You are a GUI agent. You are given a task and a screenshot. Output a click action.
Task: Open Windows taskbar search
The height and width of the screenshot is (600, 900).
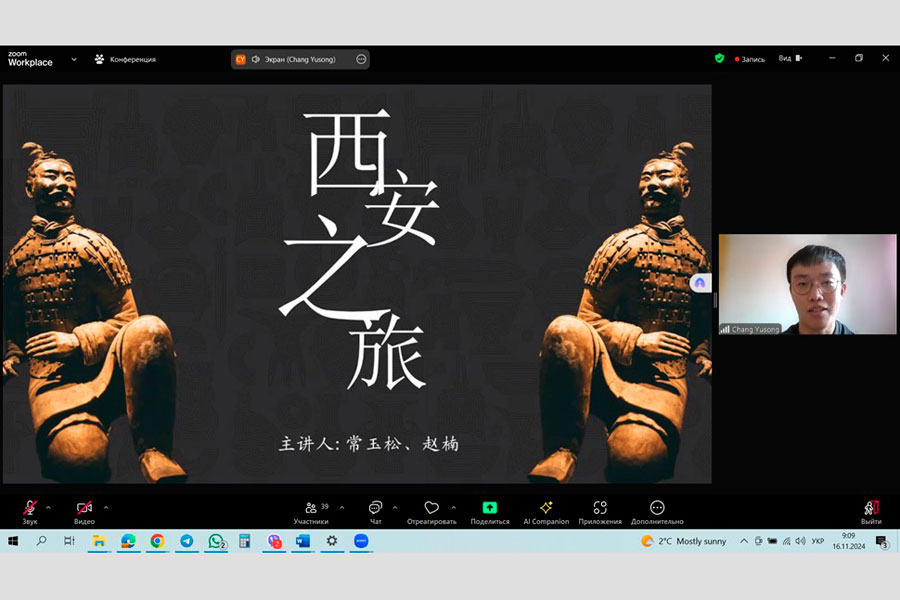click(x=41, y=541)
